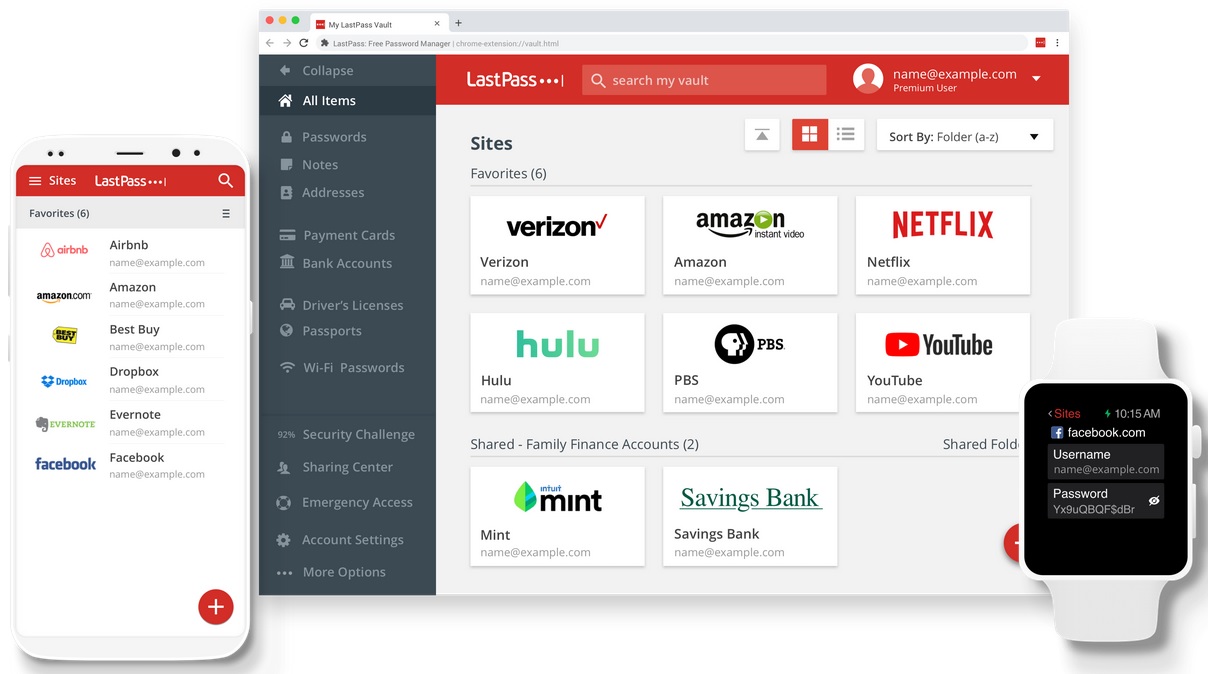
Task: Open the PBS site card
Action: 750,362
